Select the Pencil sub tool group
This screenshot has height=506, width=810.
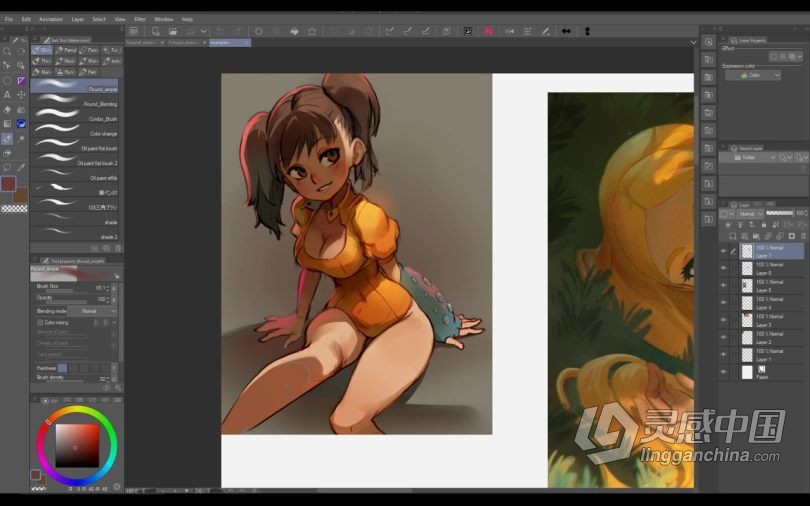point(66,50)
